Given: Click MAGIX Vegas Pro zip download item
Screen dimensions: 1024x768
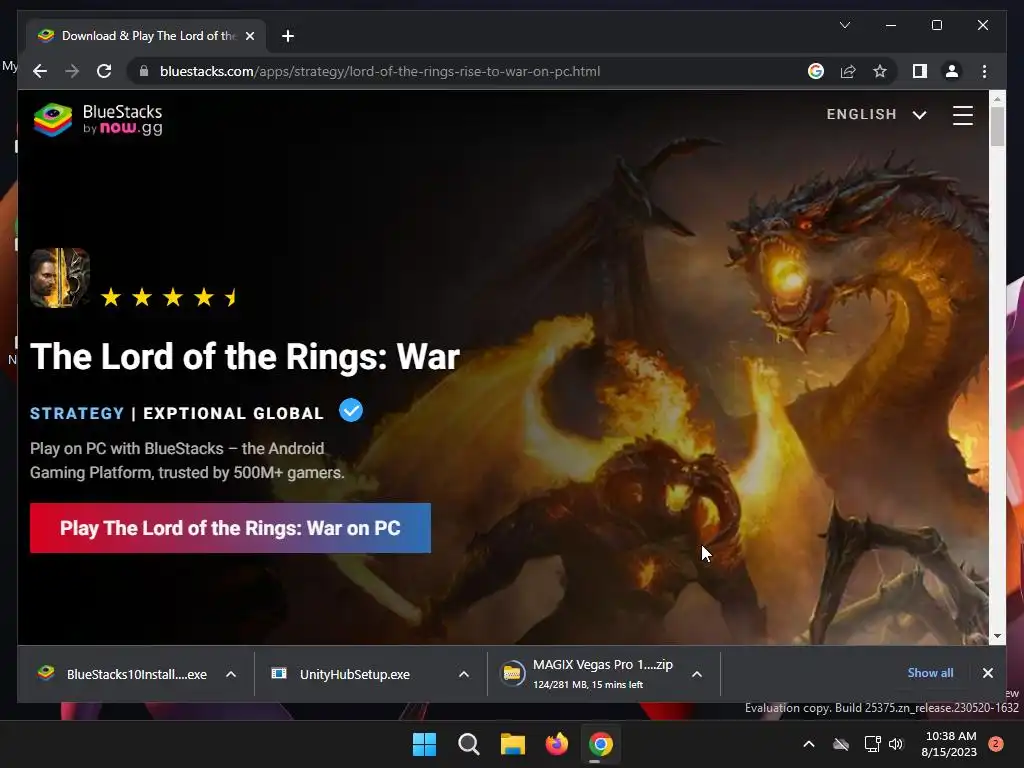Looking at the screenshot, I should pyautogui.click(x=587, y=674).
